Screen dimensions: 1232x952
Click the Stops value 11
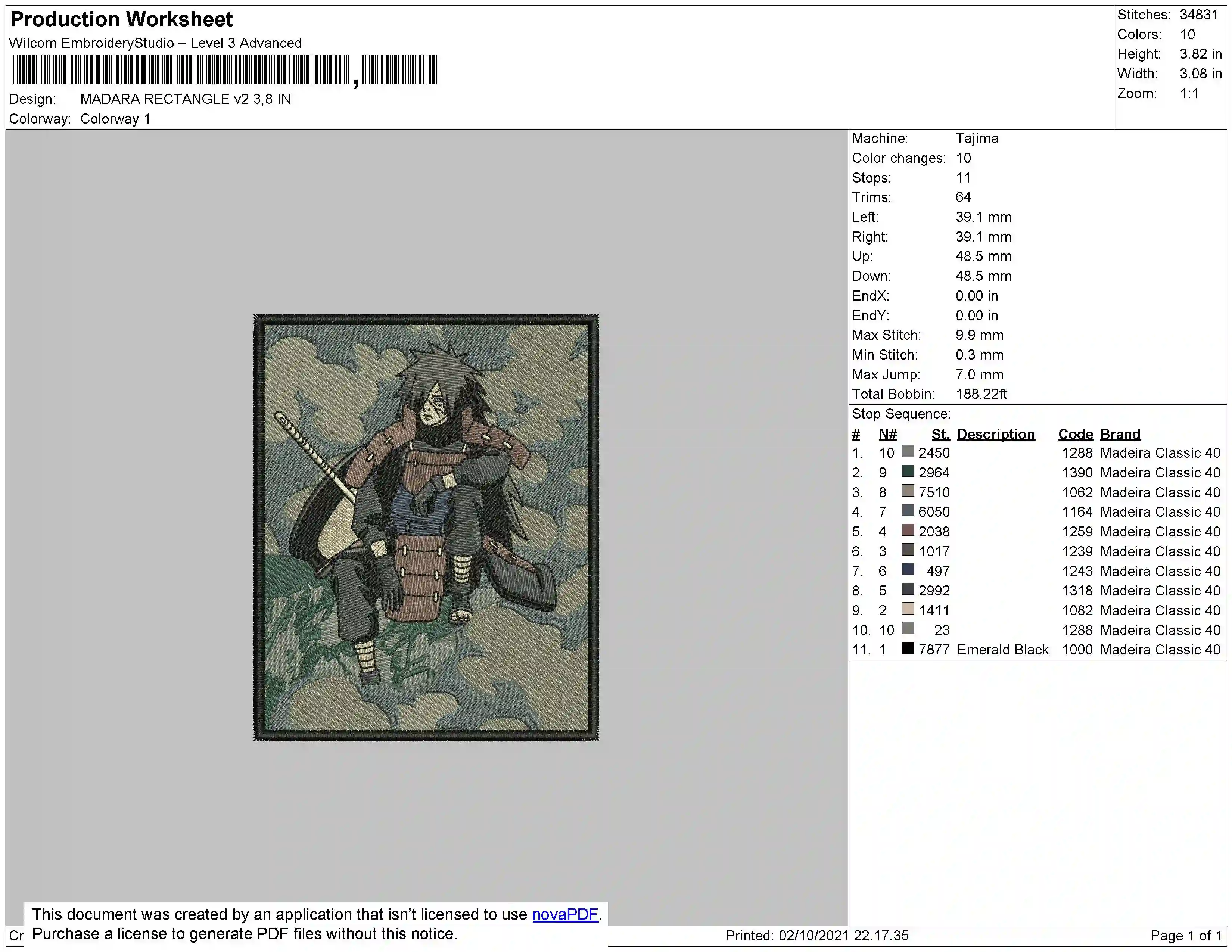click(963, 178)
